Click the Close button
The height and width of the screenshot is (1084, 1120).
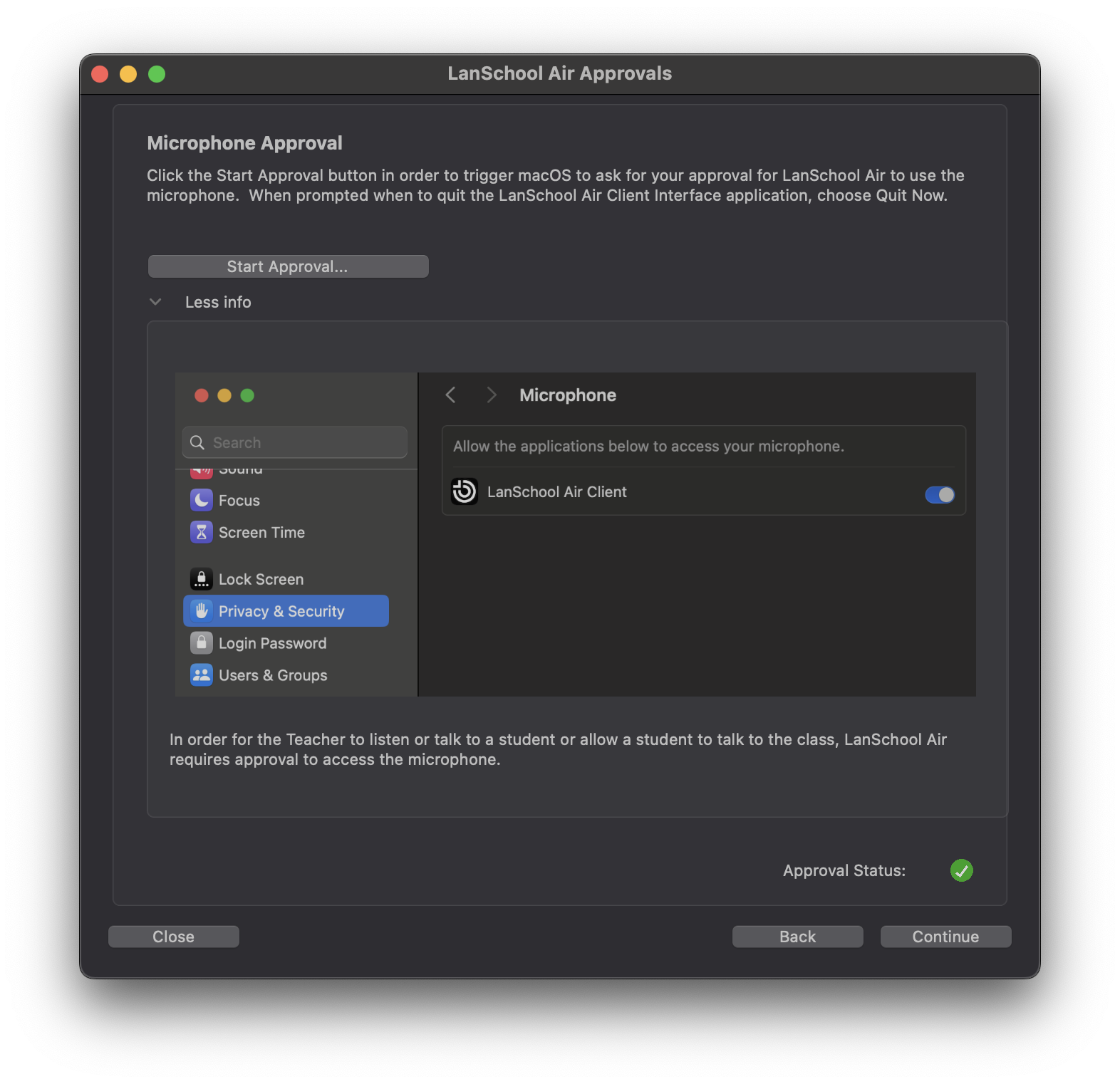174,937
